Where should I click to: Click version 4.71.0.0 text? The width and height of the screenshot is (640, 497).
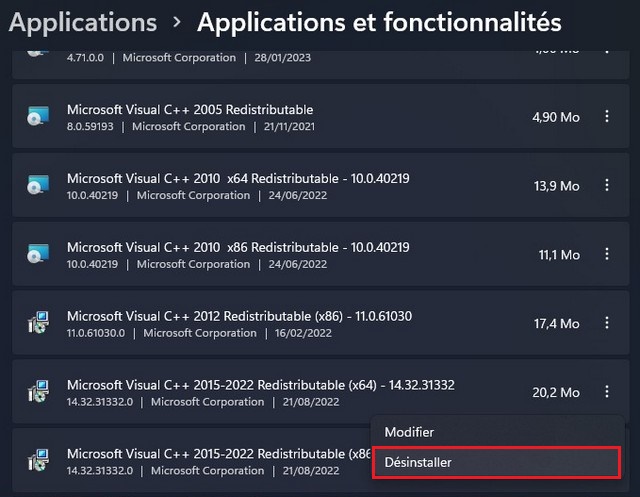tap(85, 58)
